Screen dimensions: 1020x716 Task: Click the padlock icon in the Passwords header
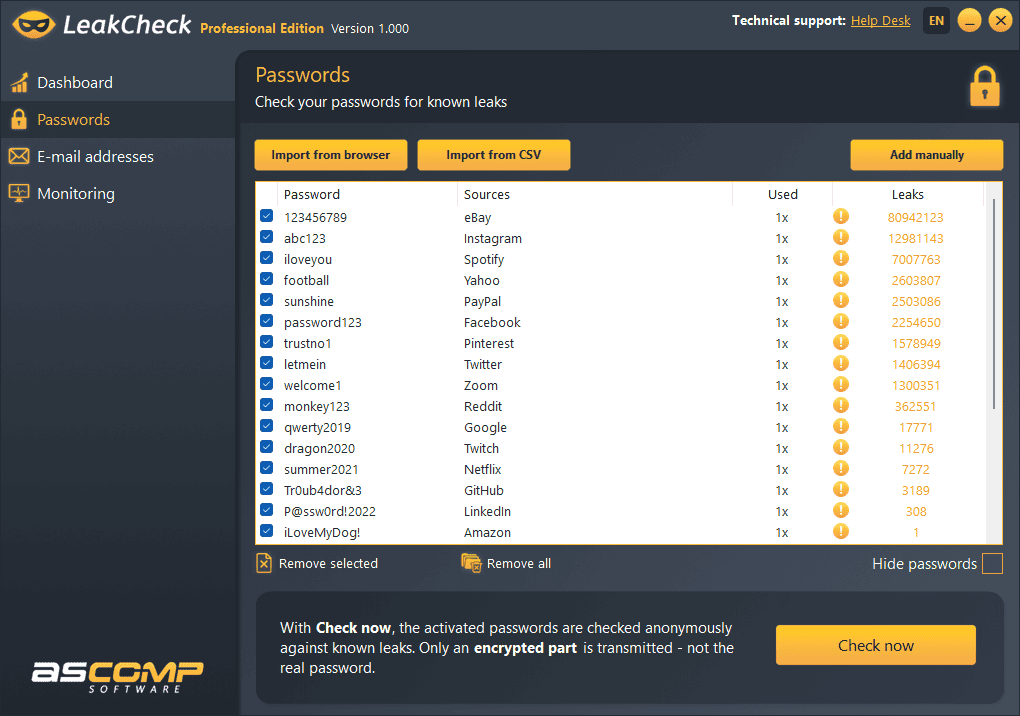pos(984,86)
